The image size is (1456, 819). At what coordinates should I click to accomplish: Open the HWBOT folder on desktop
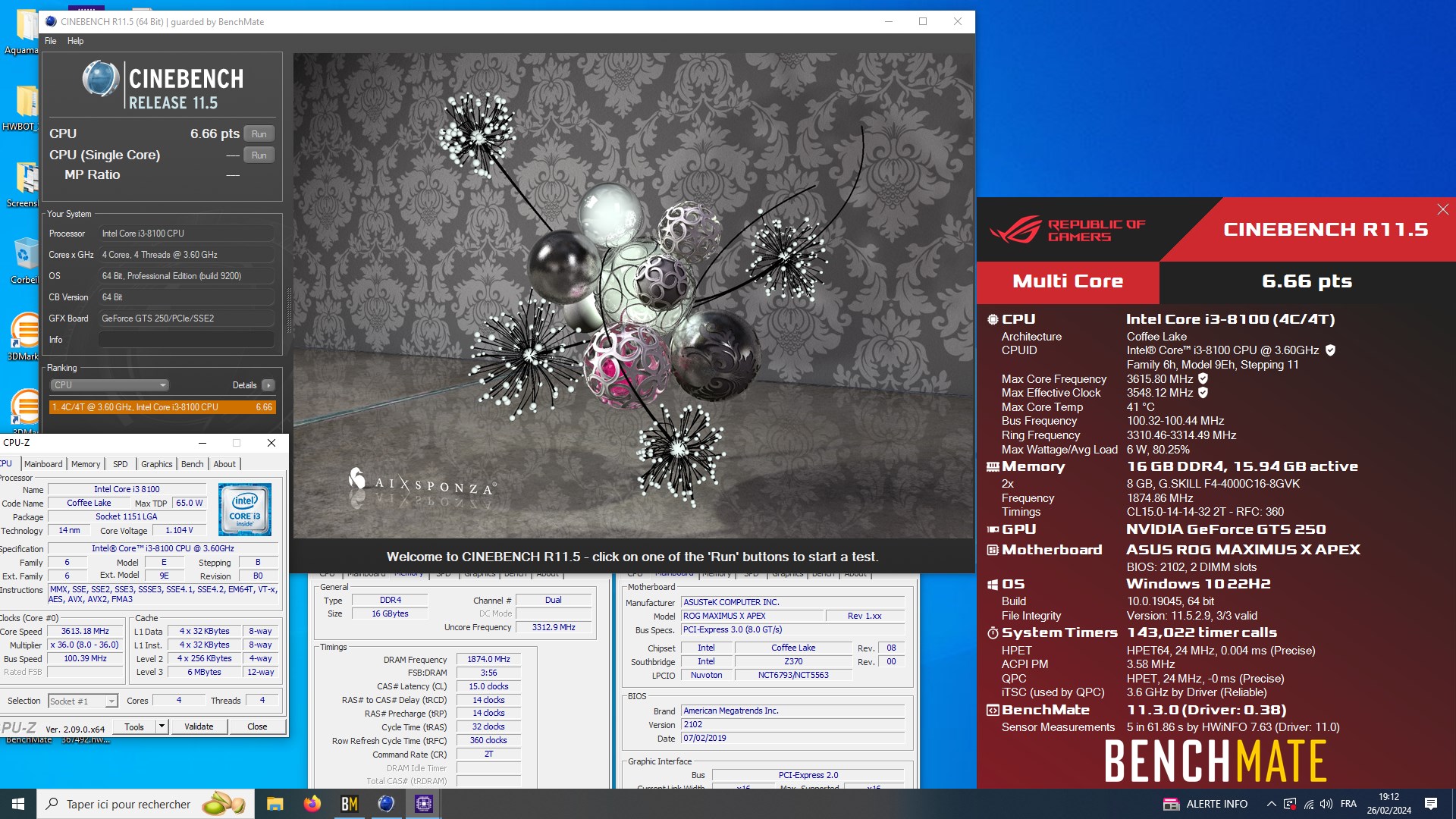23,108
